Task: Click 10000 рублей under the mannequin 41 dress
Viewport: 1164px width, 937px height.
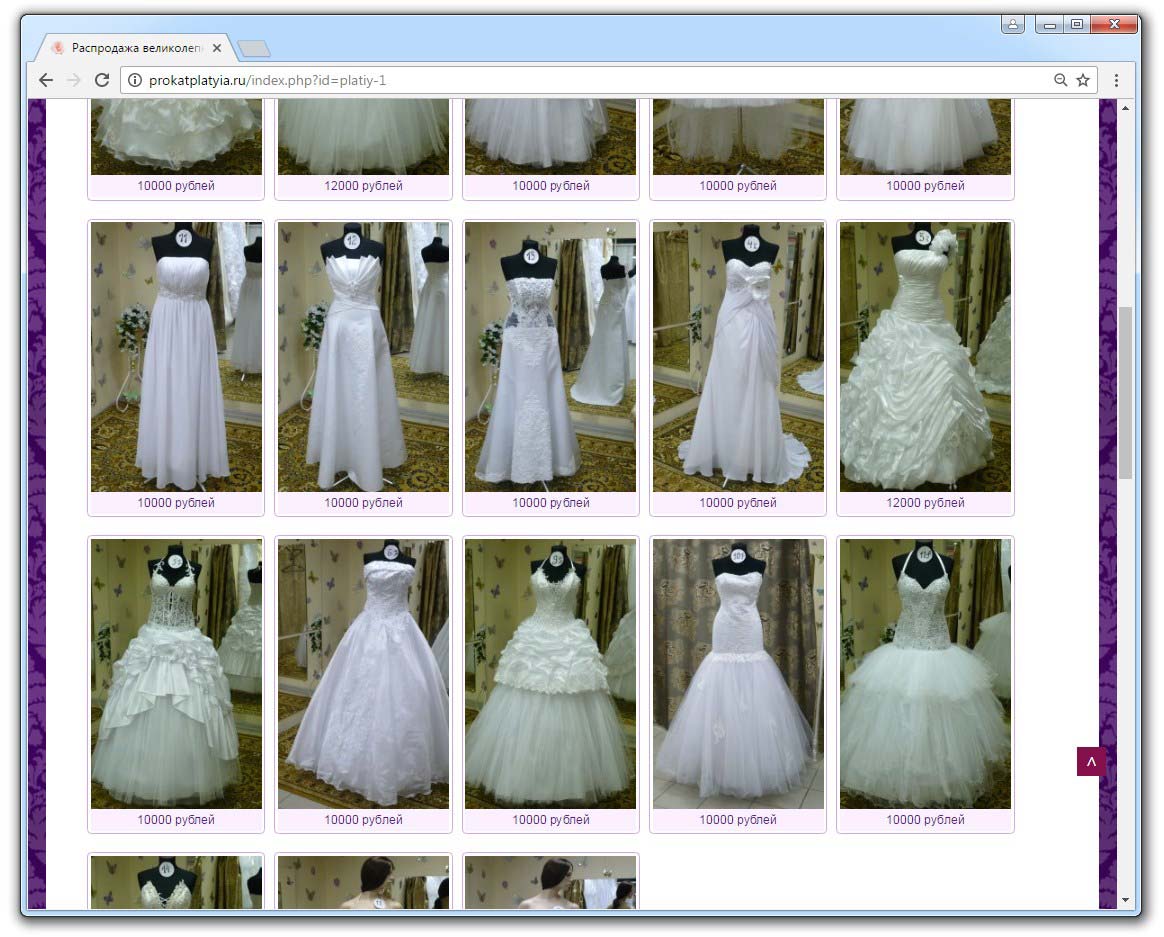Action: click(x=738, y=503)
